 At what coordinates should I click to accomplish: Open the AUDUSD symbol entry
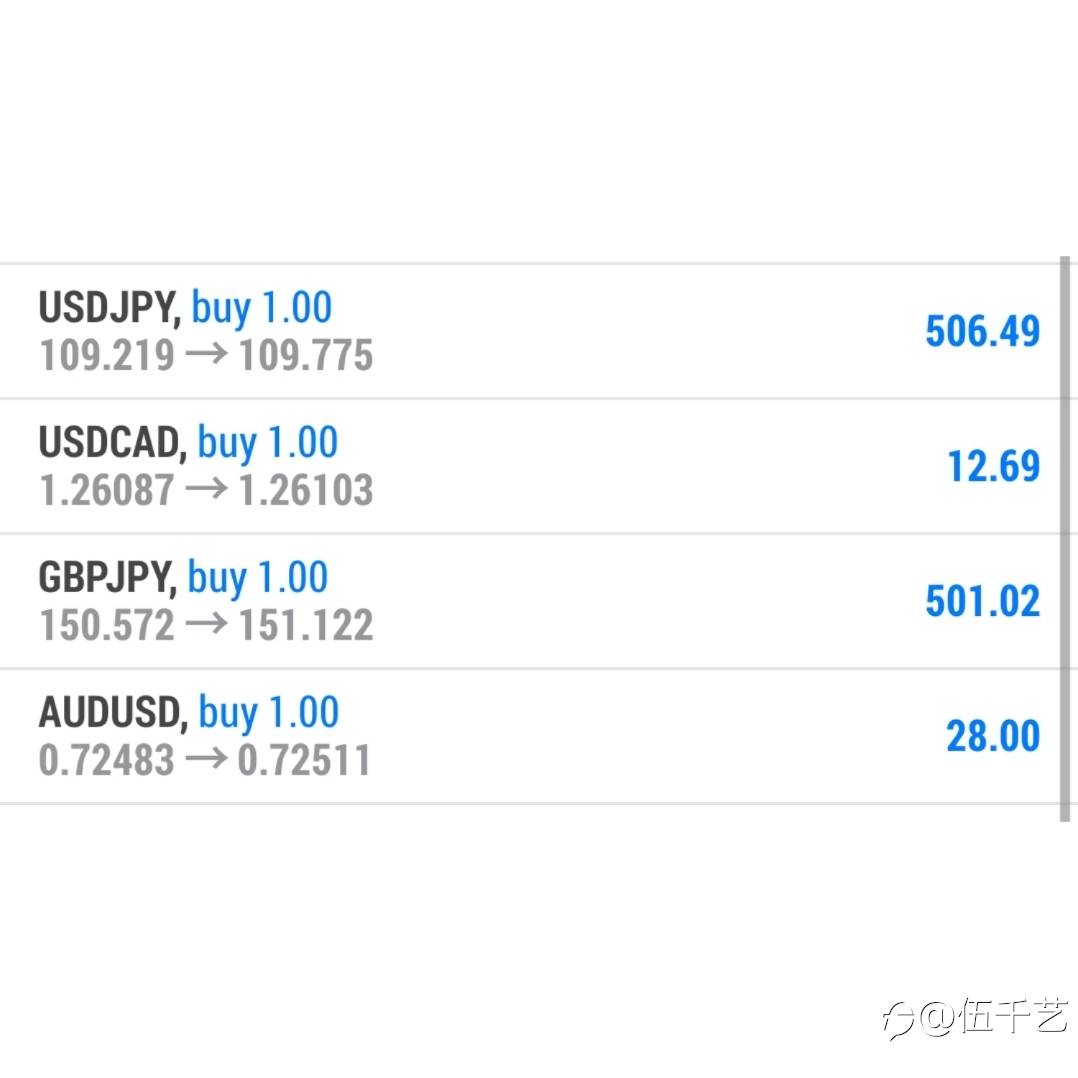pos(112,713)
